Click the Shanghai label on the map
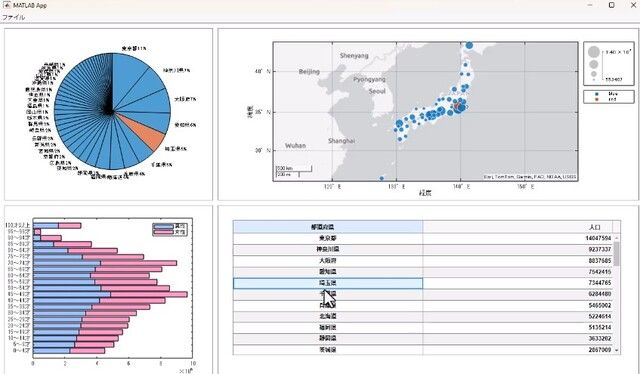The image size is (640, 374). click(x=341, y=141)
